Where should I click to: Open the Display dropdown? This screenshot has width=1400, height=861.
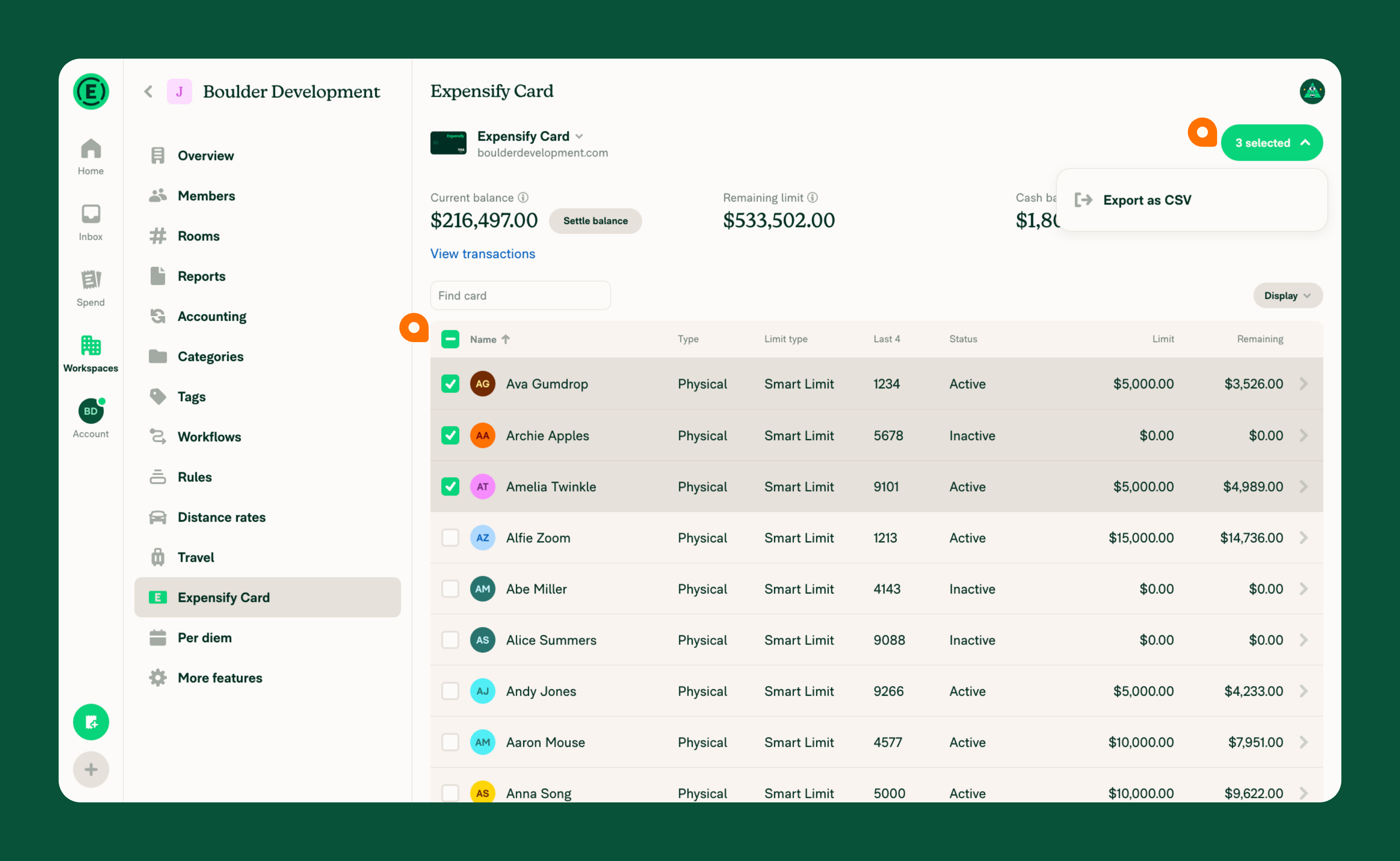pyautogui.click(x=1287, y=295)
